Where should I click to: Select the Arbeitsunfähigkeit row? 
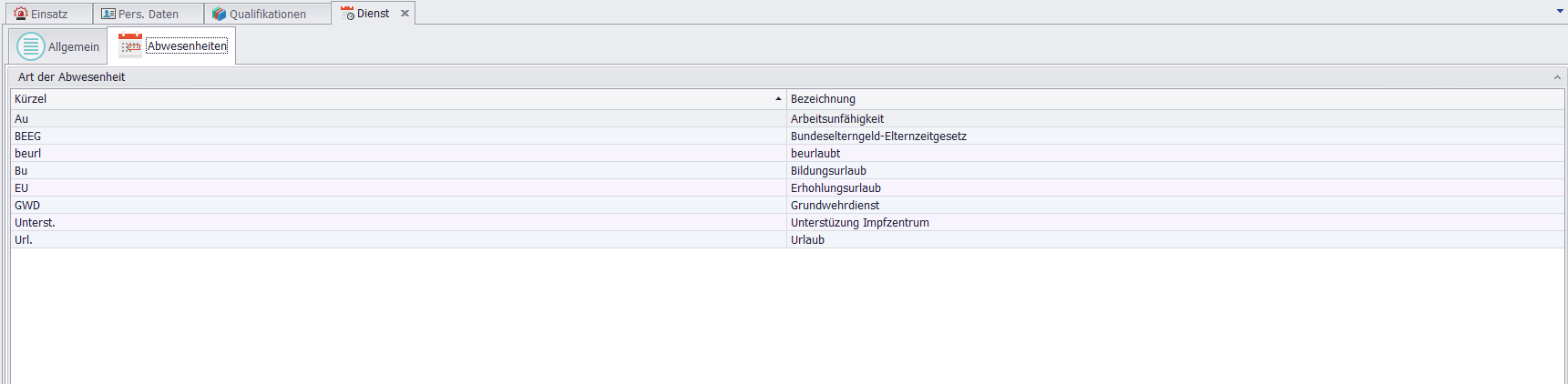pyautogui.click(x=836, y=119)
